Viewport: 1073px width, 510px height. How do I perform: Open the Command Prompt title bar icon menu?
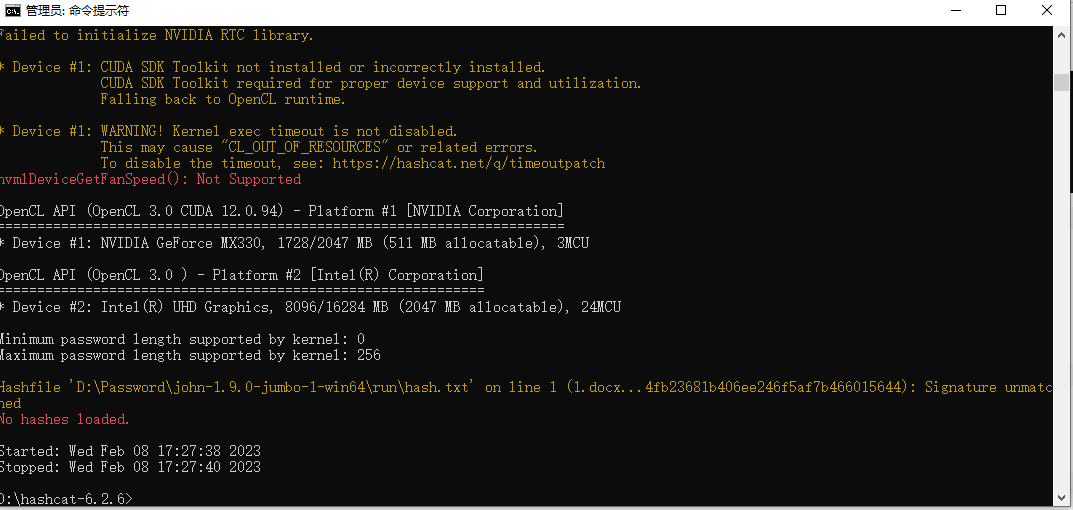coord(12,10)
